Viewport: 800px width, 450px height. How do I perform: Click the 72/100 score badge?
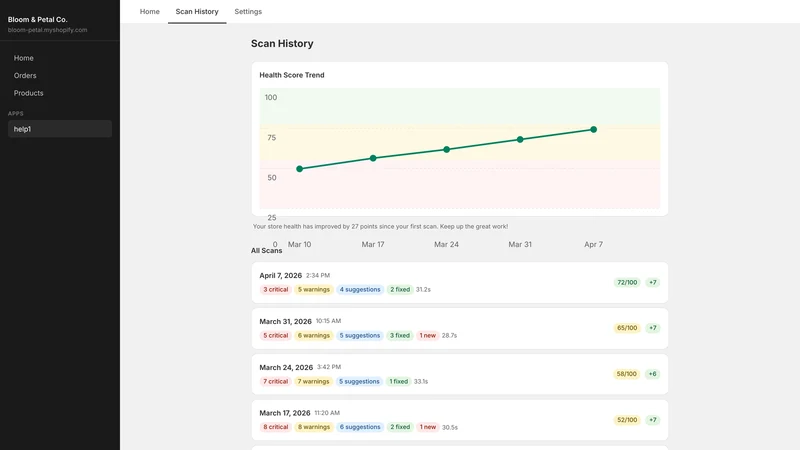[x=627, y=283]
